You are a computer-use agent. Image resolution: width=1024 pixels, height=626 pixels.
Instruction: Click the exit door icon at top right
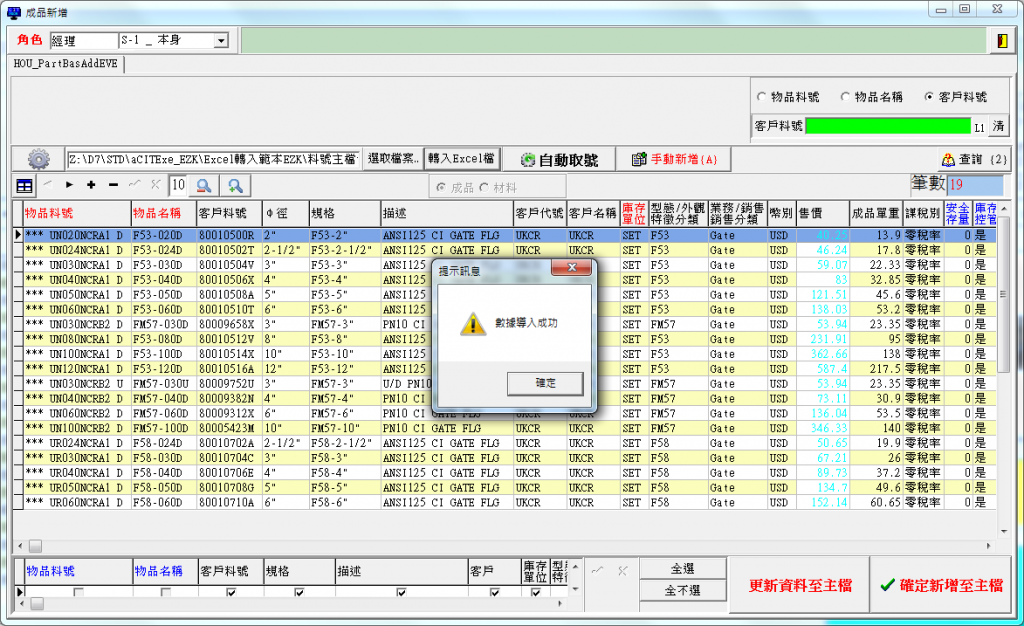1001,40
